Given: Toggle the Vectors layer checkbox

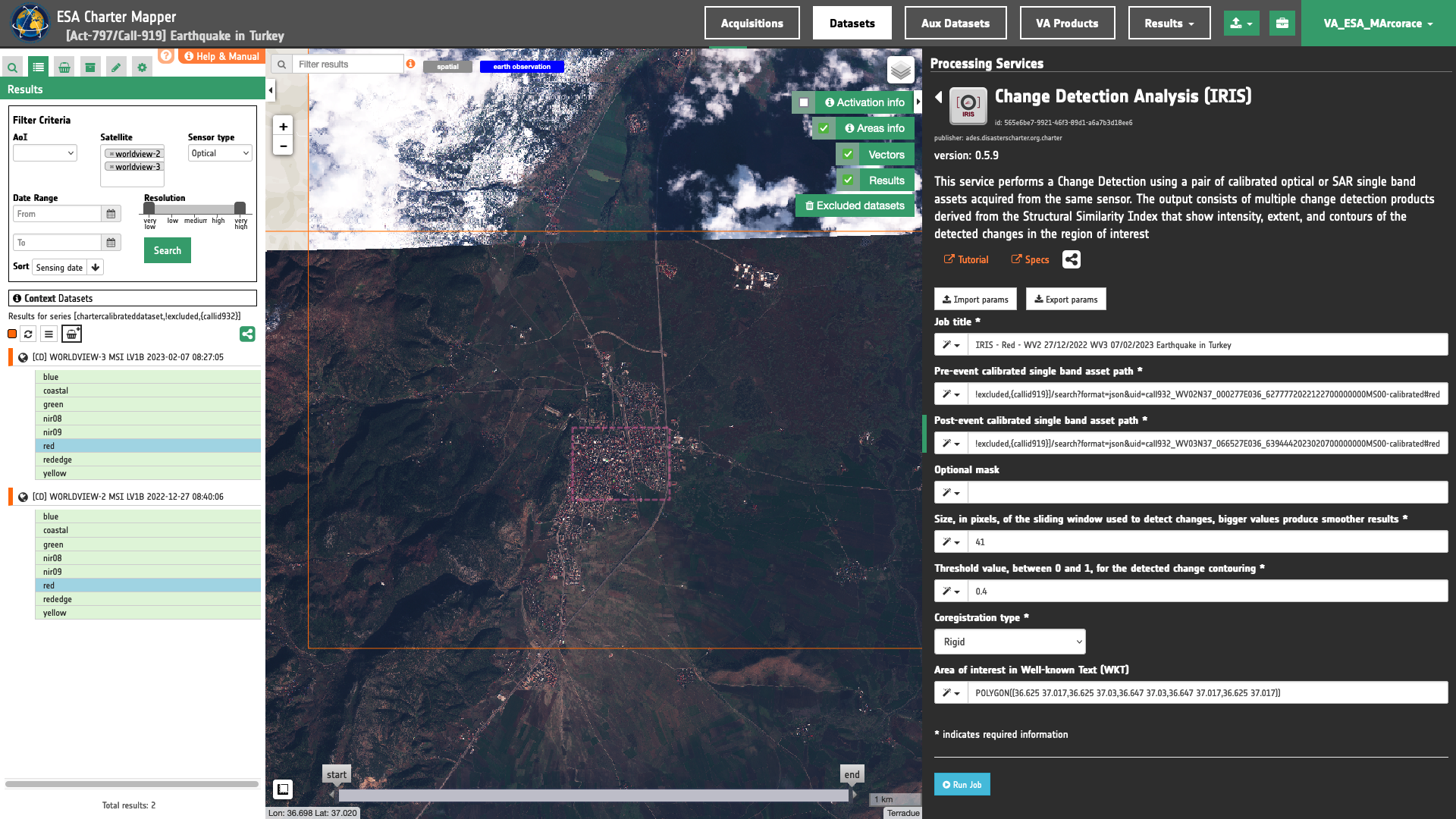Looking at the screenshot, I should 848,155.
